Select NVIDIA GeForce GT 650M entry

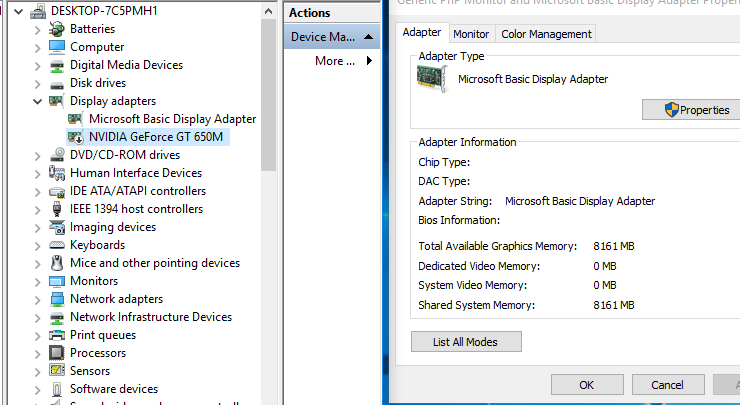(x=156, y=137)
